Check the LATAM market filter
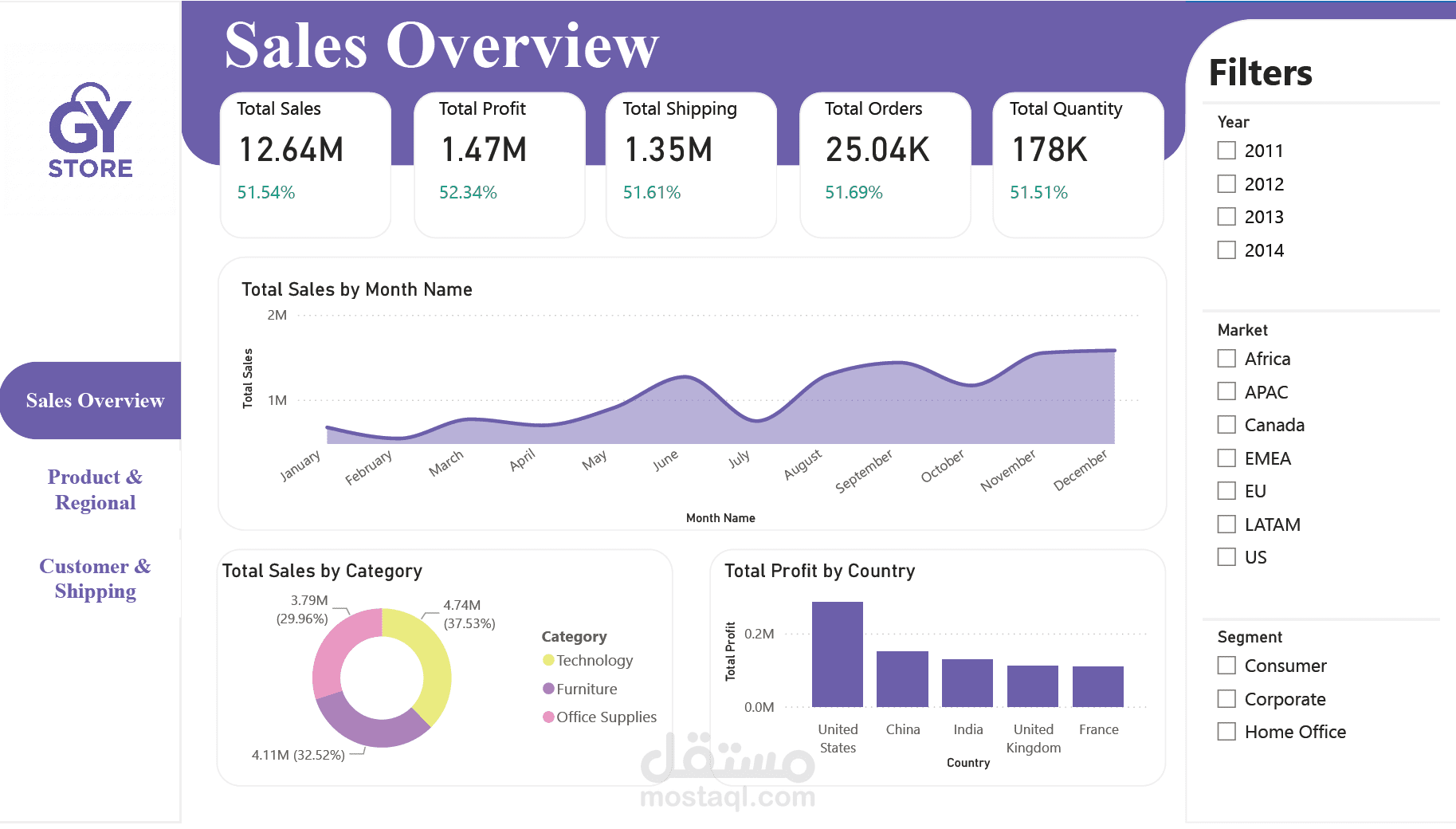 [x=1226, y=524]
